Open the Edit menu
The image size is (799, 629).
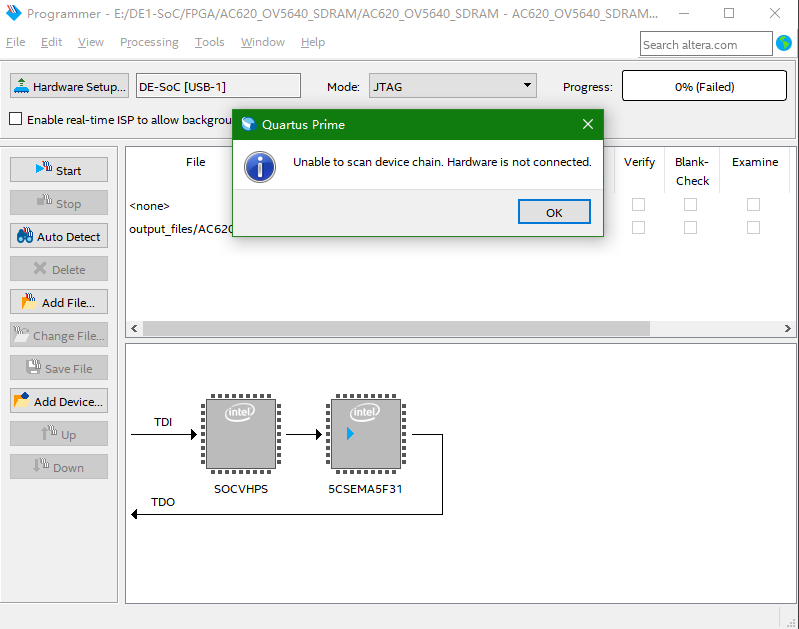[x=51, y=42]
